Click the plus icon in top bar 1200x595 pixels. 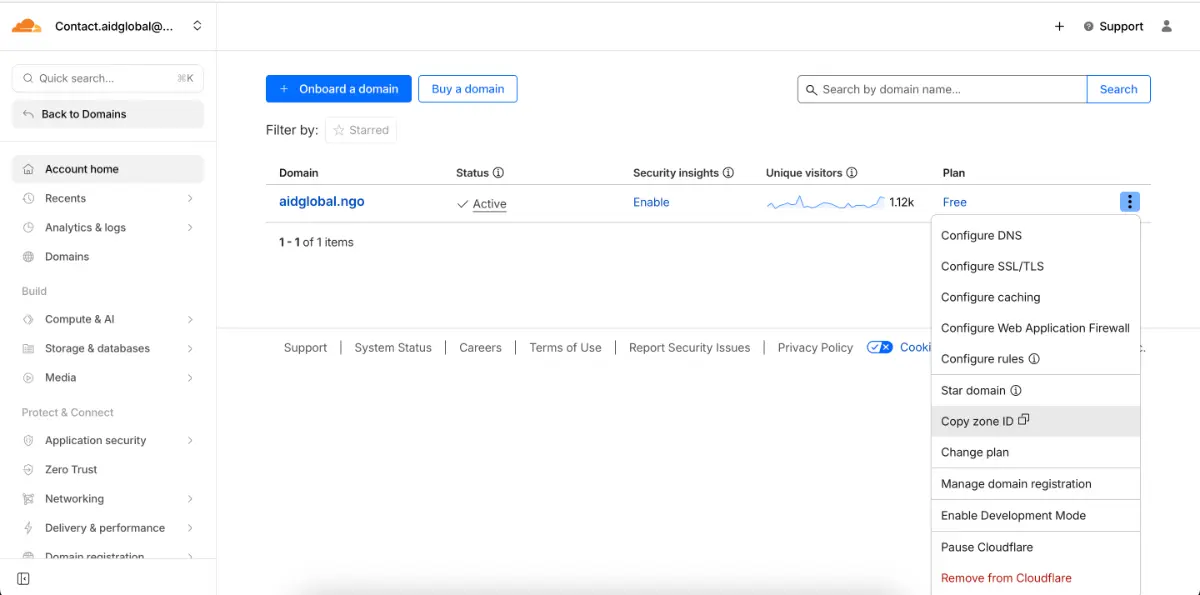point(1059,26)
